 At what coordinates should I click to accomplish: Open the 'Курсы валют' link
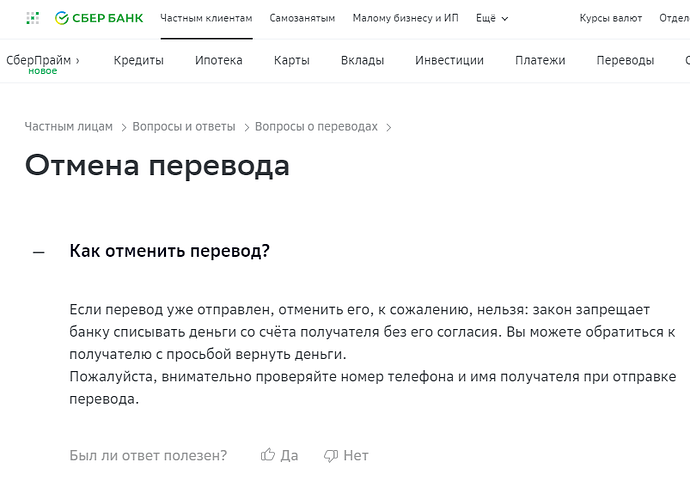(610, 18)
